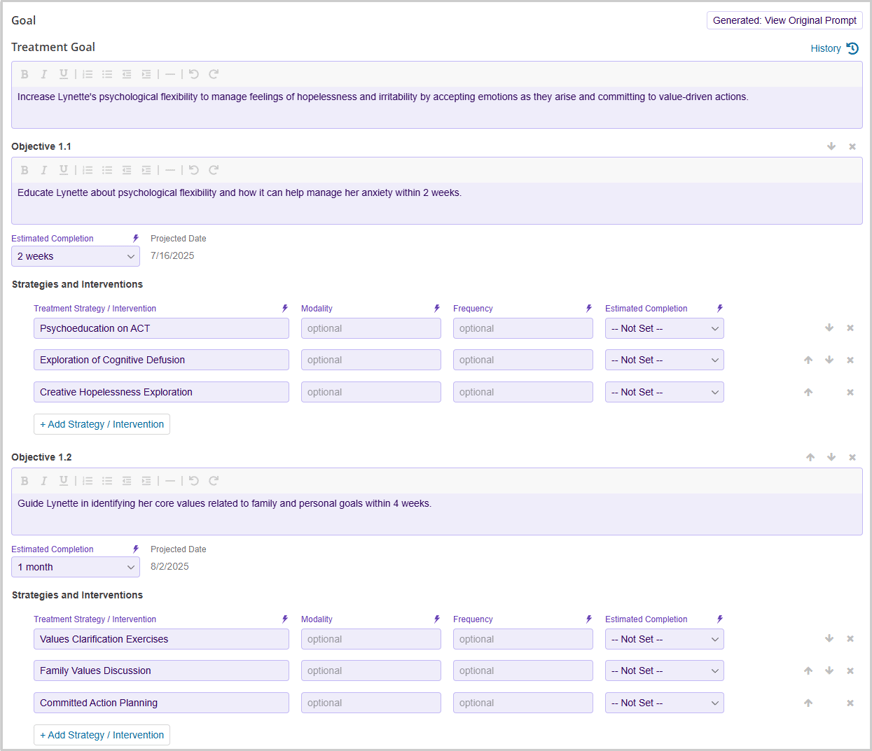Move Exploration of Cognitive Defusion up
This screenshot has width=872, height=751.
click(808, 360)
